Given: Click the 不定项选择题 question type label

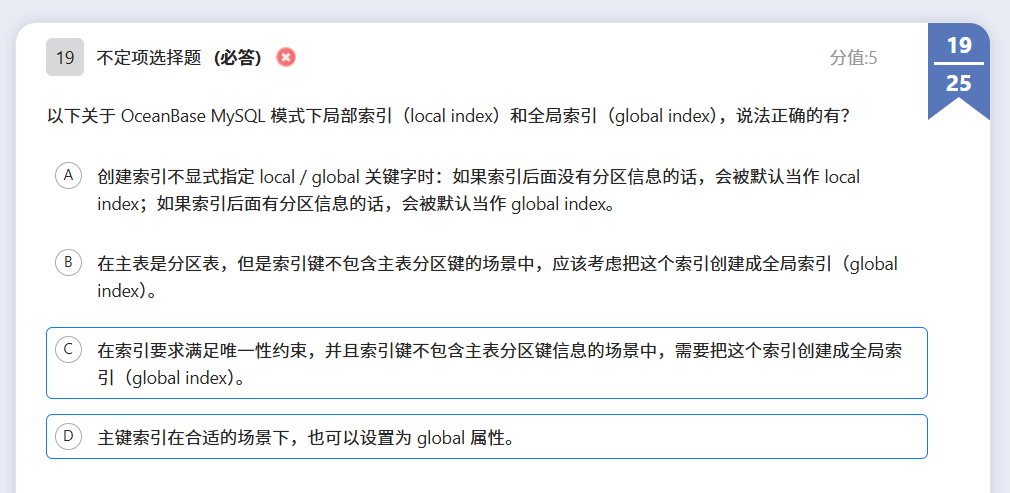Looking at the screenshot, I should click(150, 58).
